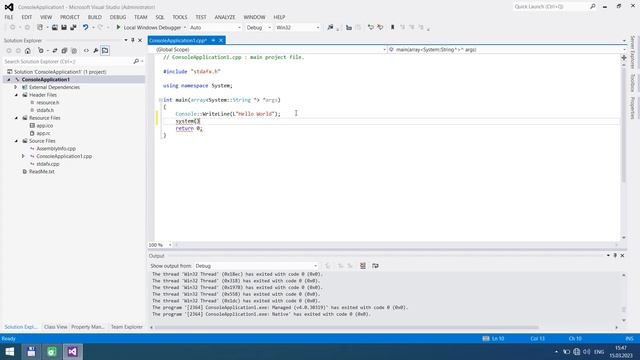Close the ConsoleApplication1.cpp editor tab
The height and width of the screenshot is (360, 640).
click(221, 40)
